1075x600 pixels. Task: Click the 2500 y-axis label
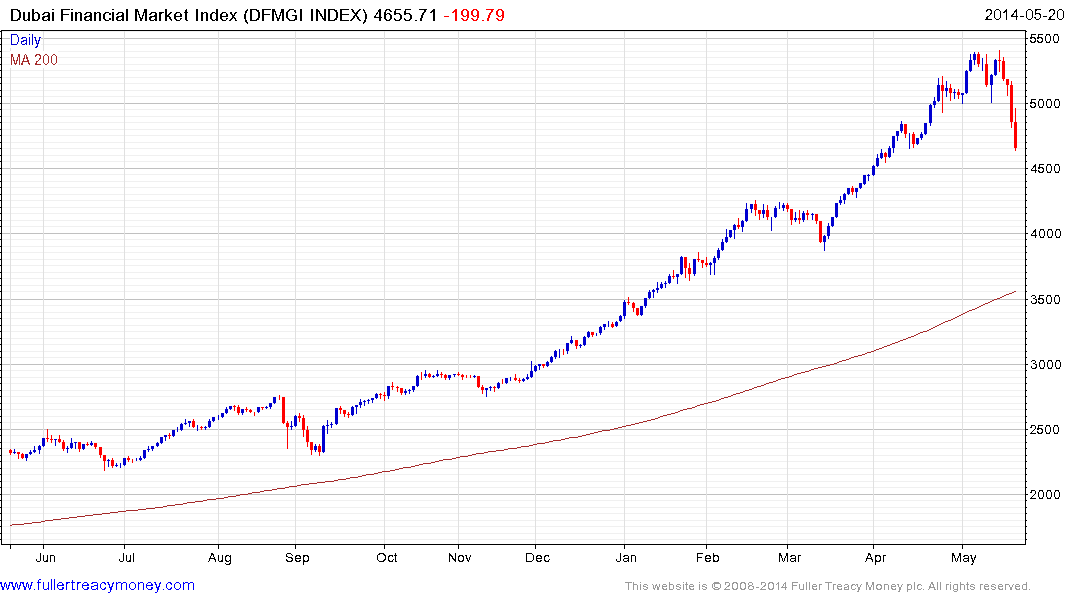(x=1046, y=430)
